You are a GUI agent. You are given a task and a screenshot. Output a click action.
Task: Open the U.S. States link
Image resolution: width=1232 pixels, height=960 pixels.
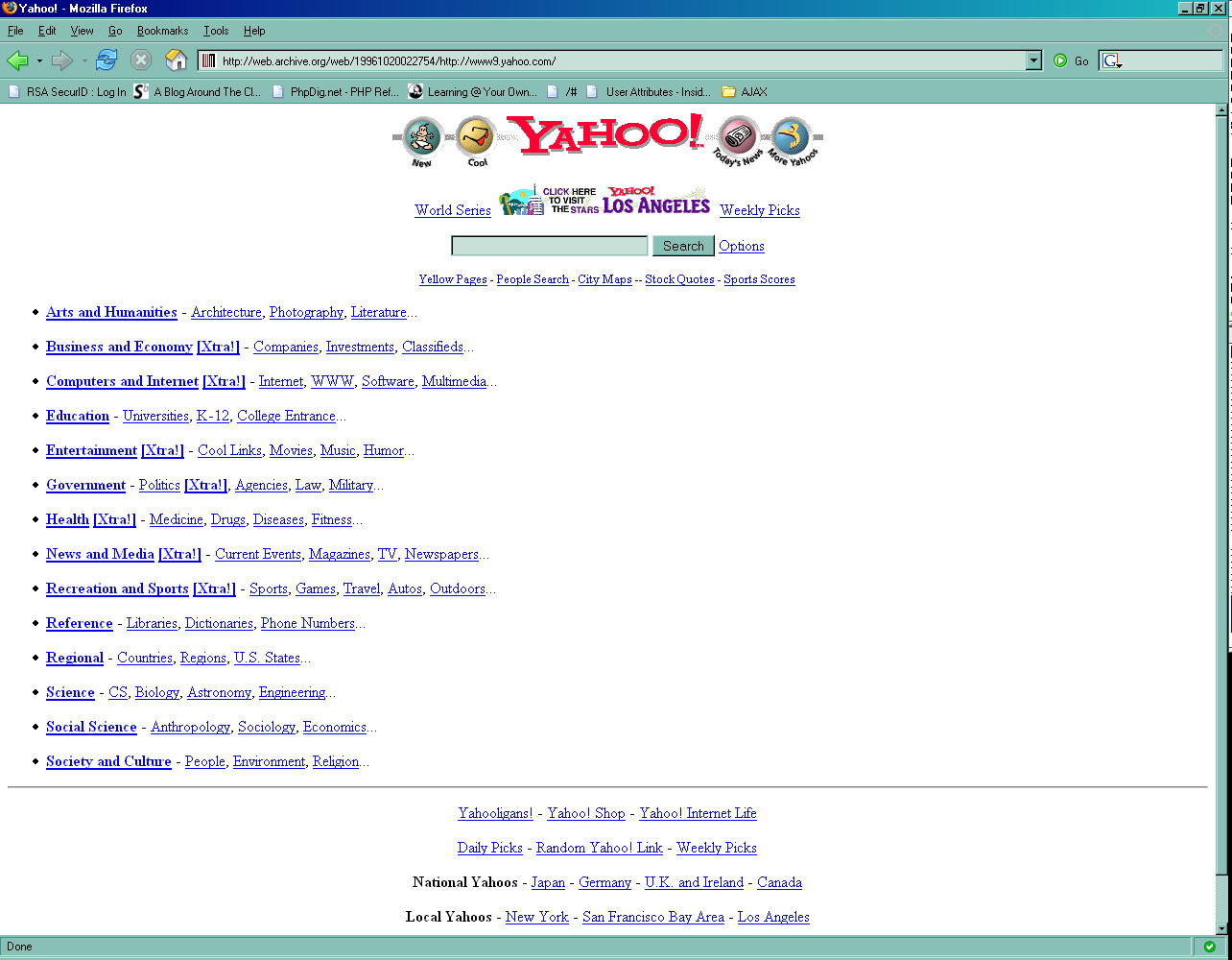pyautogui.click(x=267, y=658)
